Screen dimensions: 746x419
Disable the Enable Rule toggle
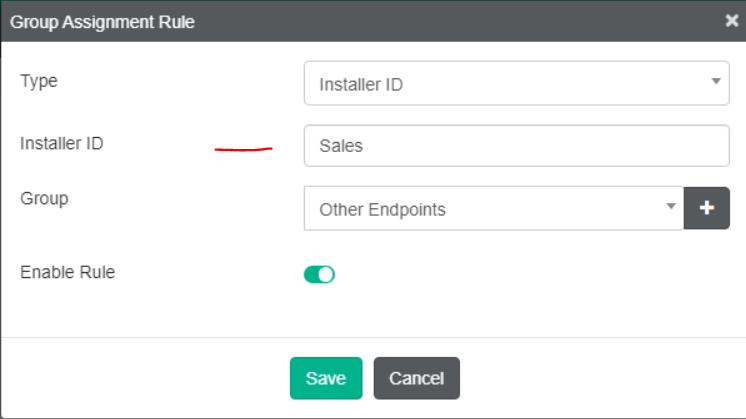click(319, 274)
